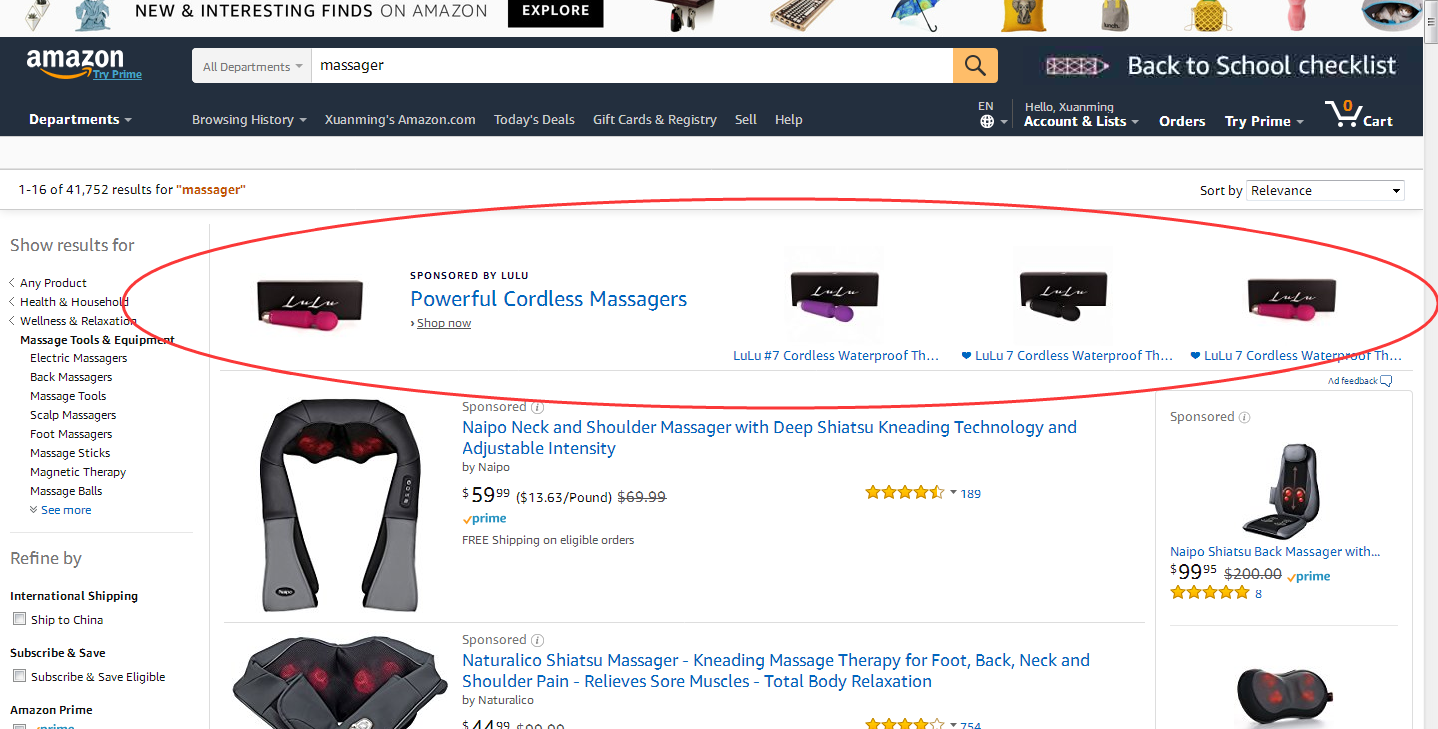Image resolution: width=1438 pixels, height=729 pixels.
Task: Click info icon beside Naturalico Sponsored label
Action: [x=537, y=640]
